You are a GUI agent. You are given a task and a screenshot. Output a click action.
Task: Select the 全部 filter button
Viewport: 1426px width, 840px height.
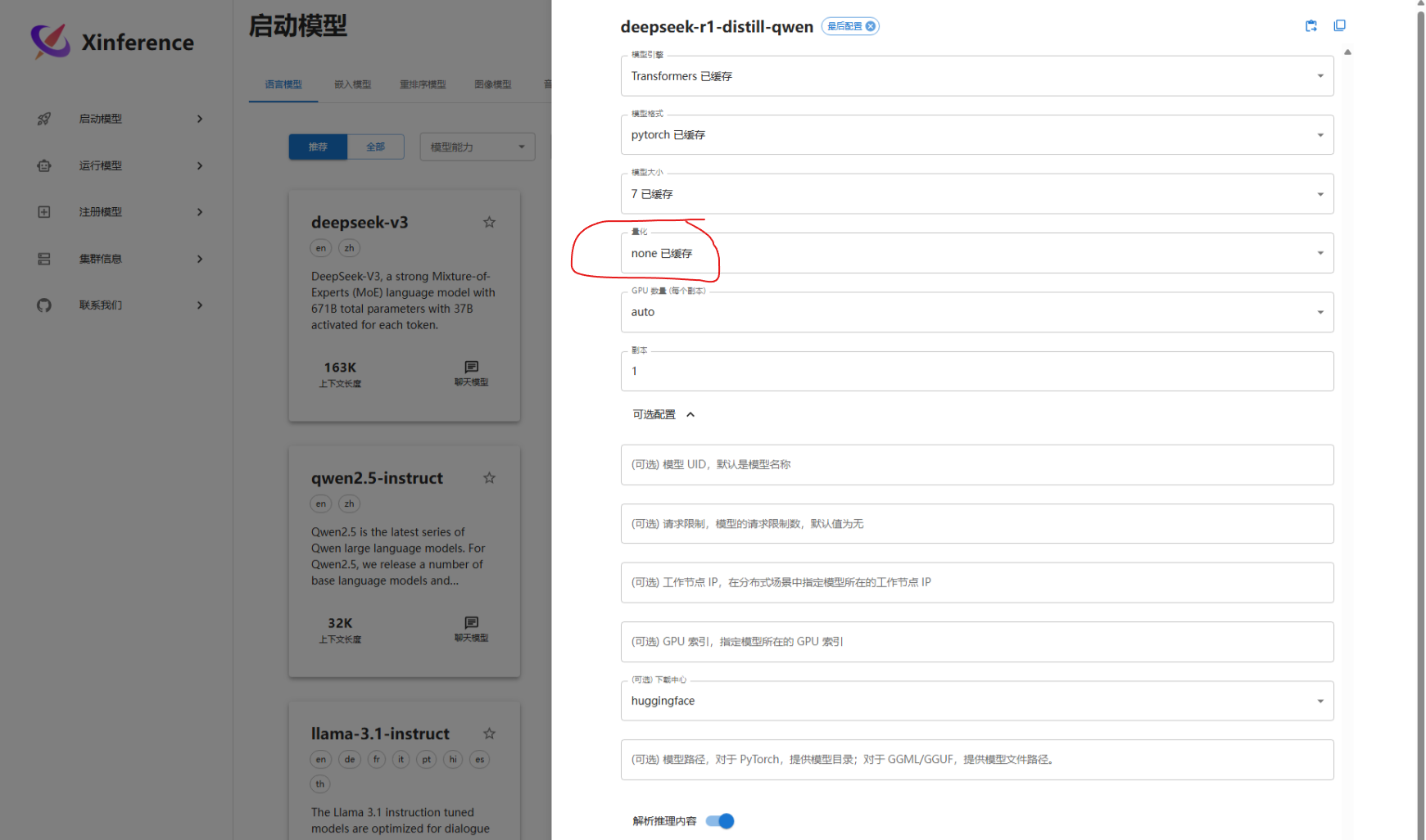click(376, 147)
